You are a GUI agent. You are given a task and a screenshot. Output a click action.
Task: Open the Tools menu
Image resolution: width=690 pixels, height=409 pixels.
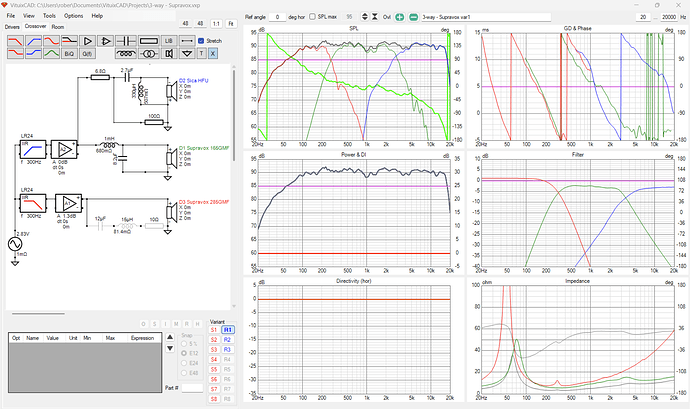click(x=48, y=17)
